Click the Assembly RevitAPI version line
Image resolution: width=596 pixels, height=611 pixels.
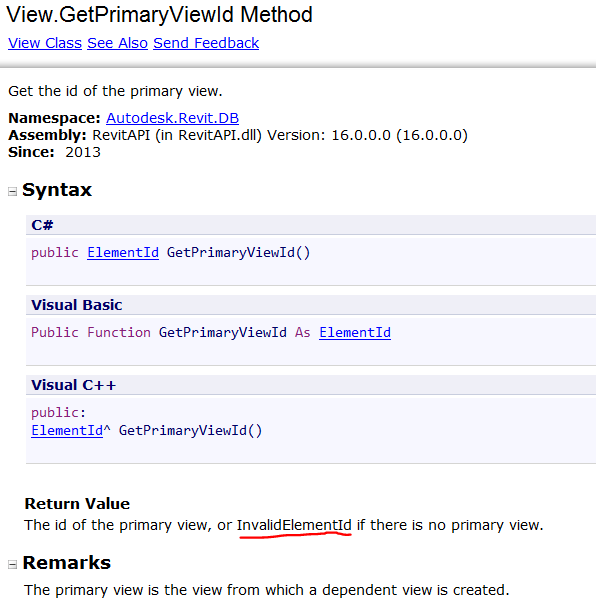[238, 135]
